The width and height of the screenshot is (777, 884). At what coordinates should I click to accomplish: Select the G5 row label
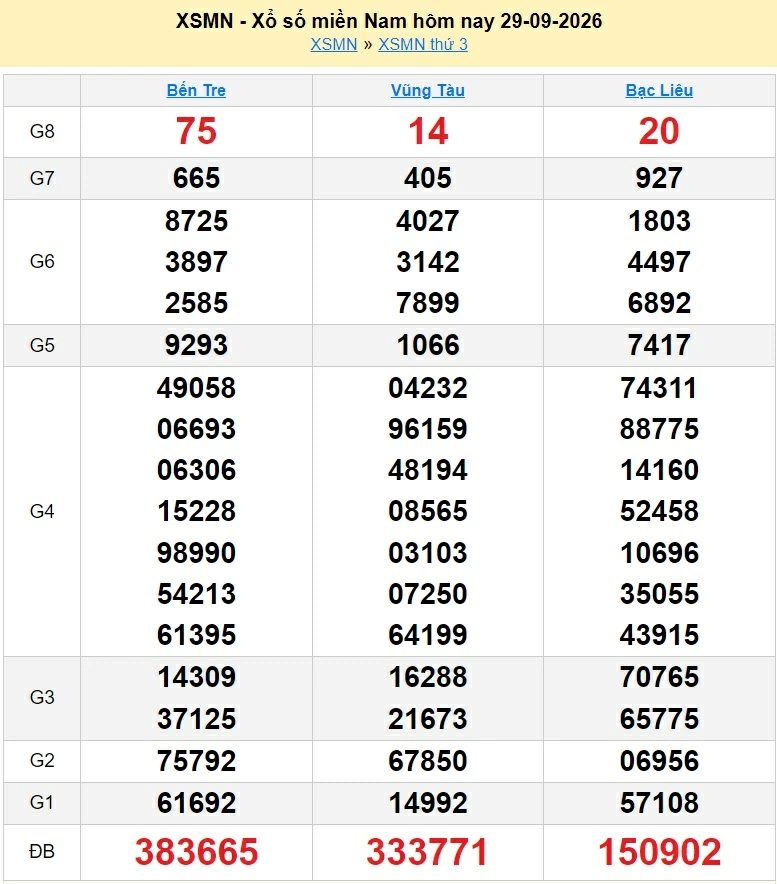(42, 345)
